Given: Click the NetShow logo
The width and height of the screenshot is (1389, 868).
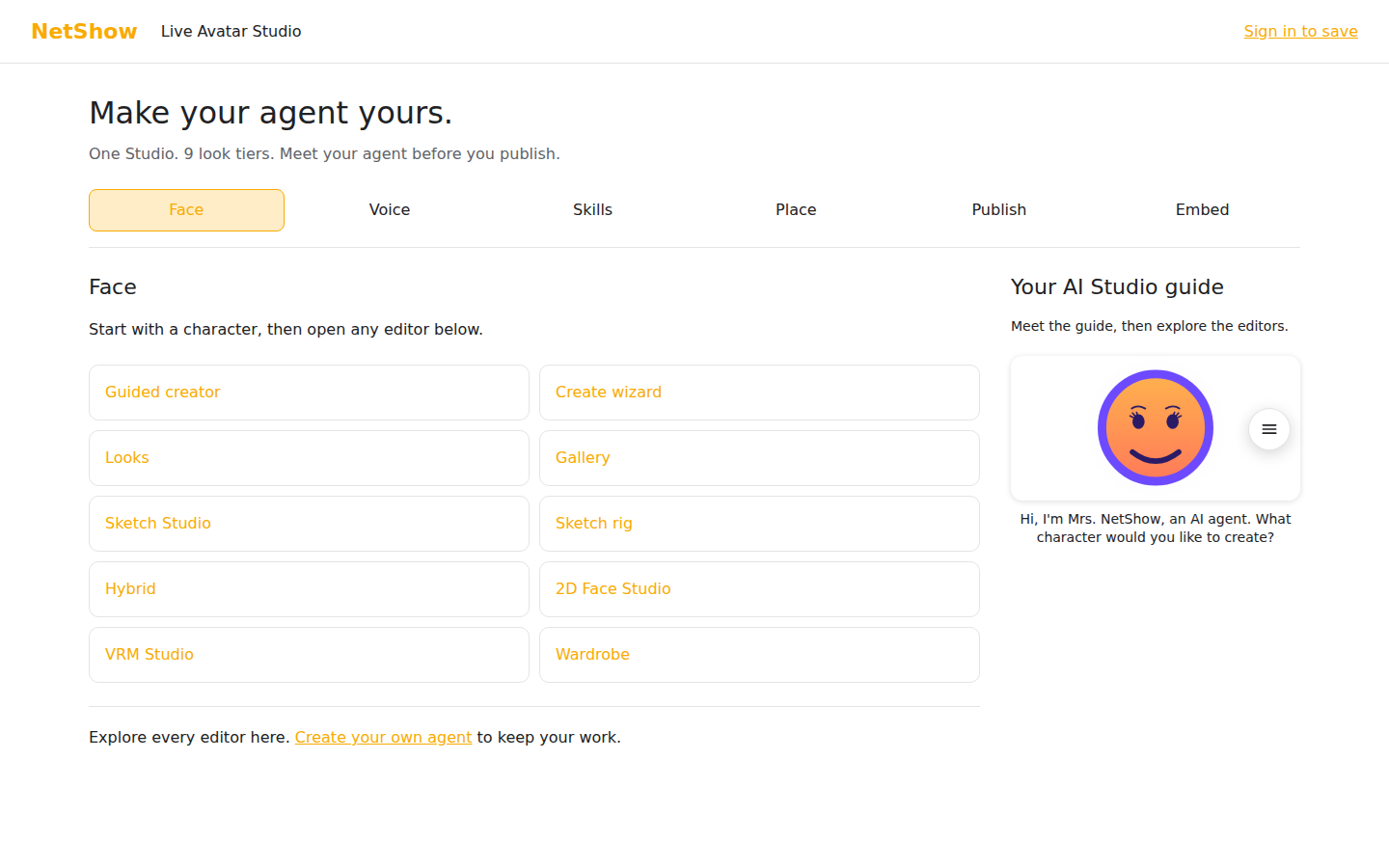Looking at the screenshot, I should click(84, 31).
